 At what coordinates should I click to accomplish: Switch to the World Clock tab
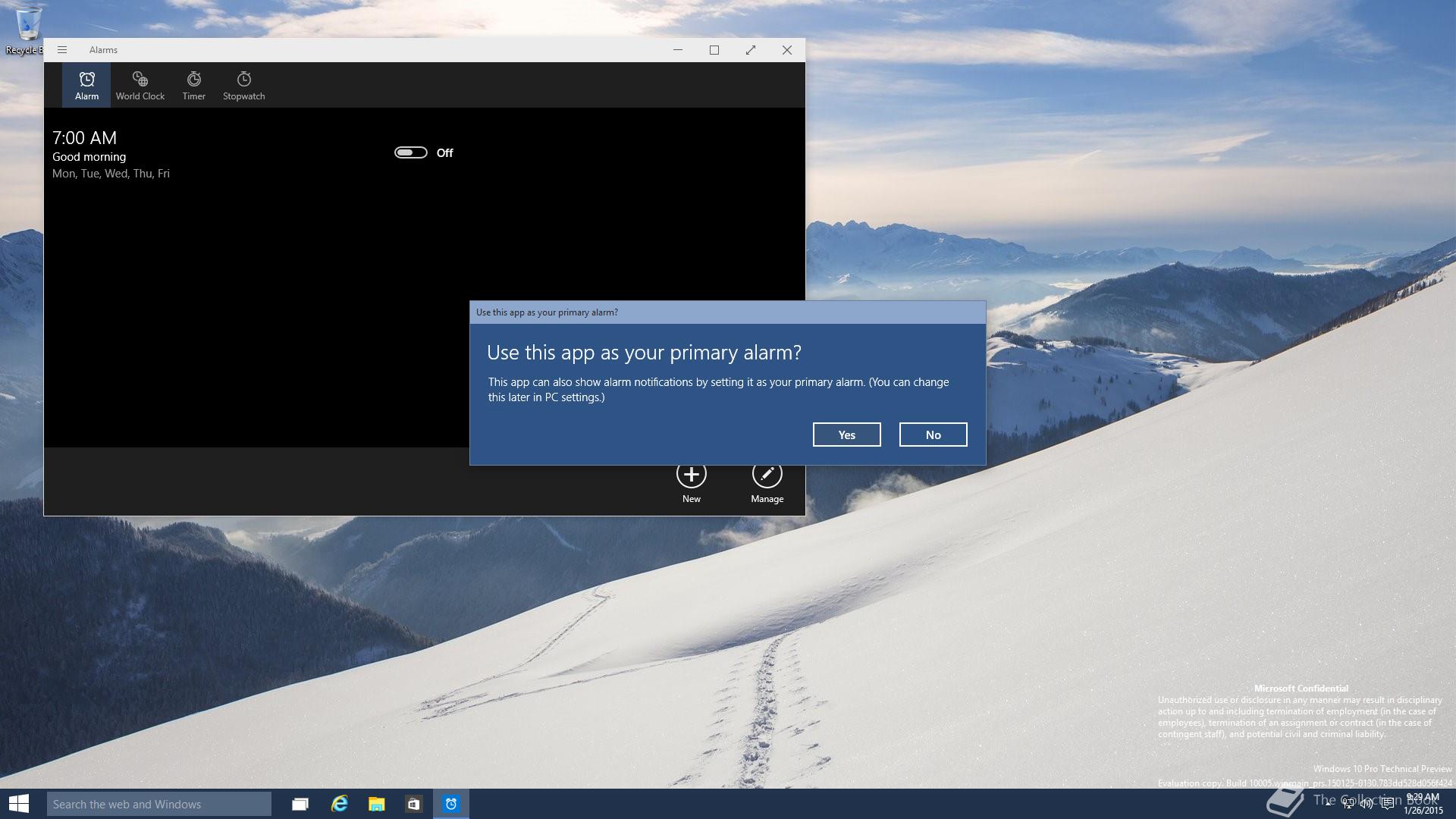pos(140,85)
